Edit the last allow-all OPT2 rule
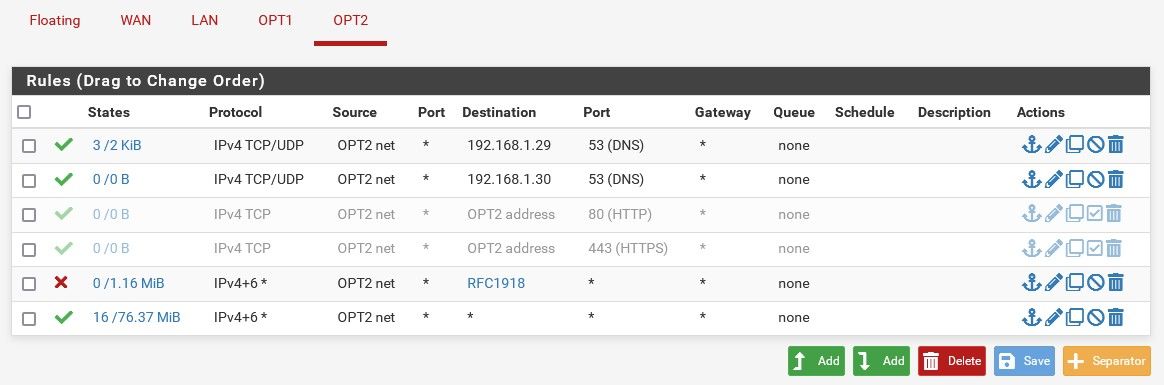 (x=1053, y=317)
